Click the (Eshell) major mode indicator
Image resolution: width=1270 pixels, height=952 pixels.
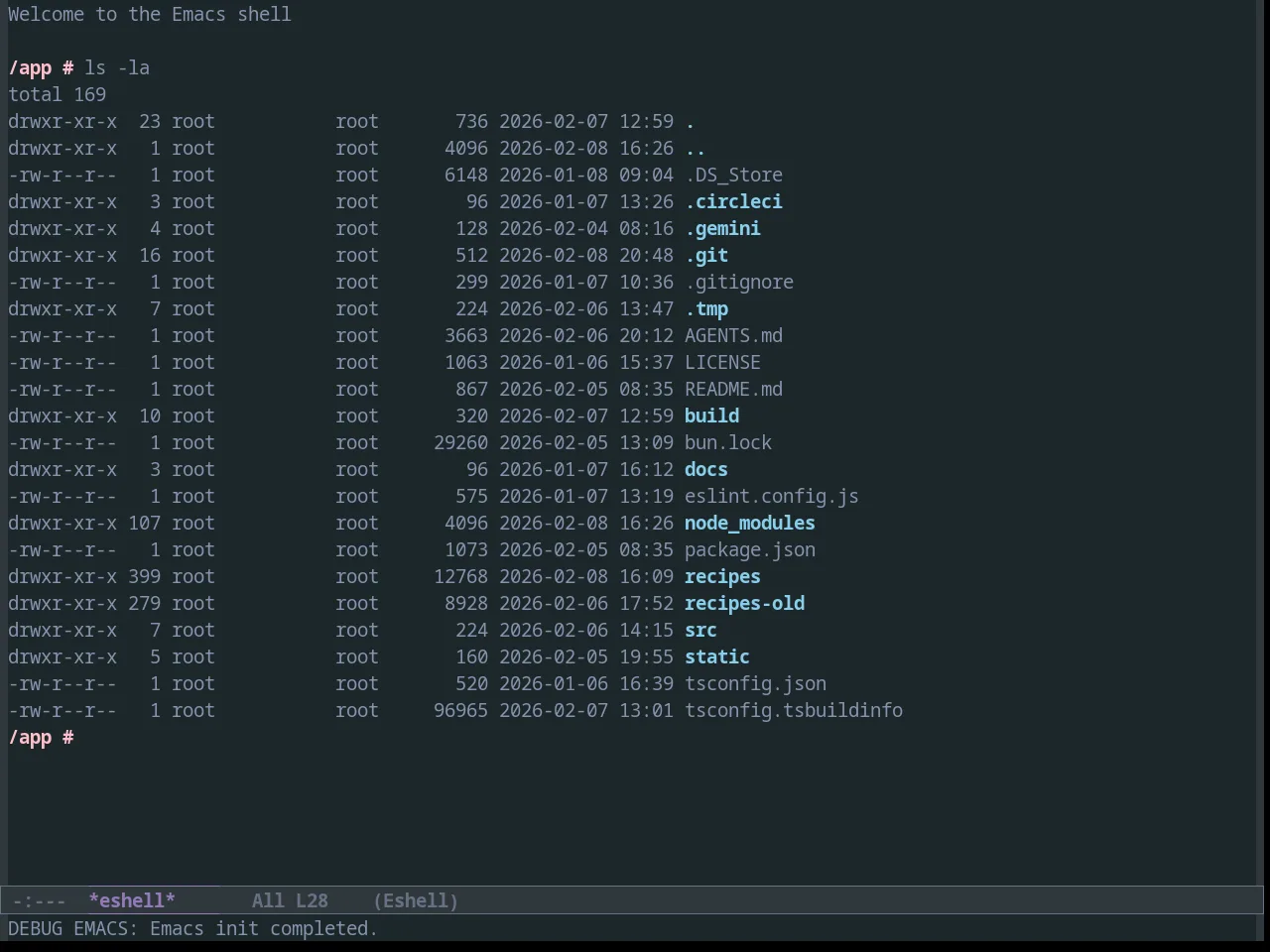pyautogui.click(x=416, y=900)
